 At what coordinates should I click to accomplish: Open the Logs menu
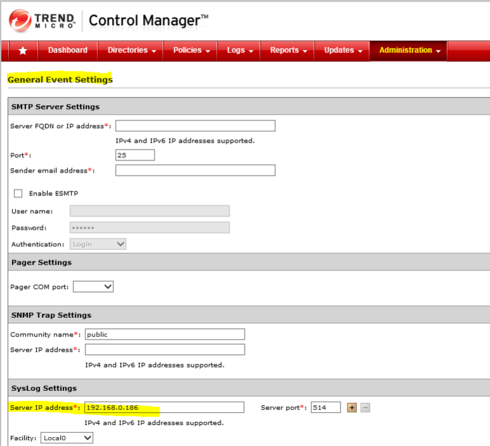coord(240,50)
